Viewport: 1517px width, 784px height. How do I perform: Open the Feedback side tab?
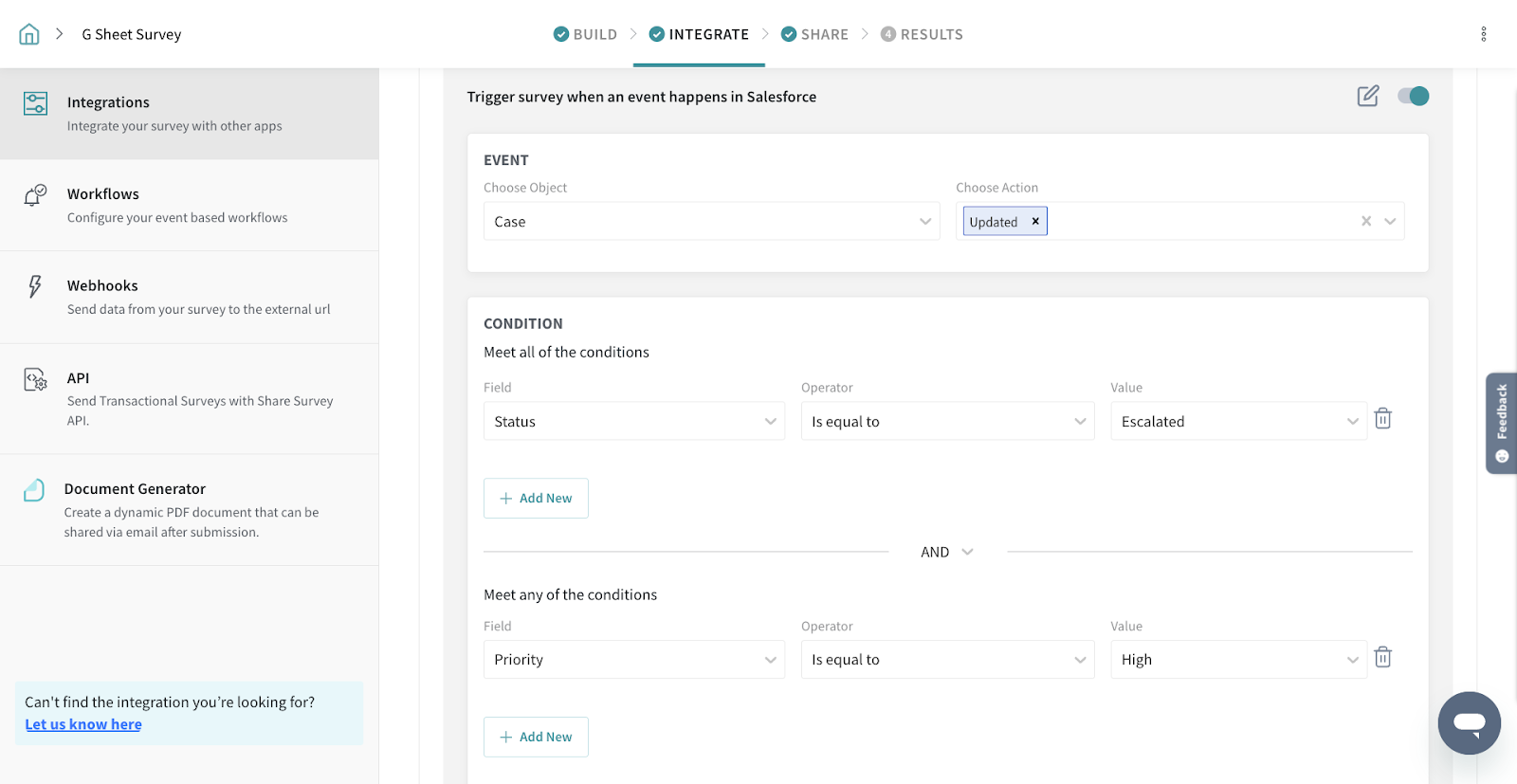[1501, 423]
